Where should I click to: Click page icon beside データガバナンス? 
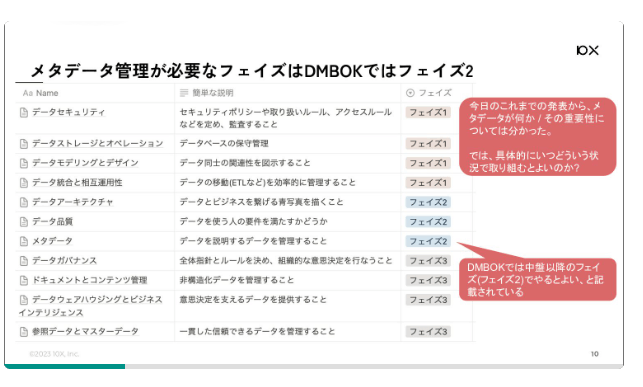24,261
